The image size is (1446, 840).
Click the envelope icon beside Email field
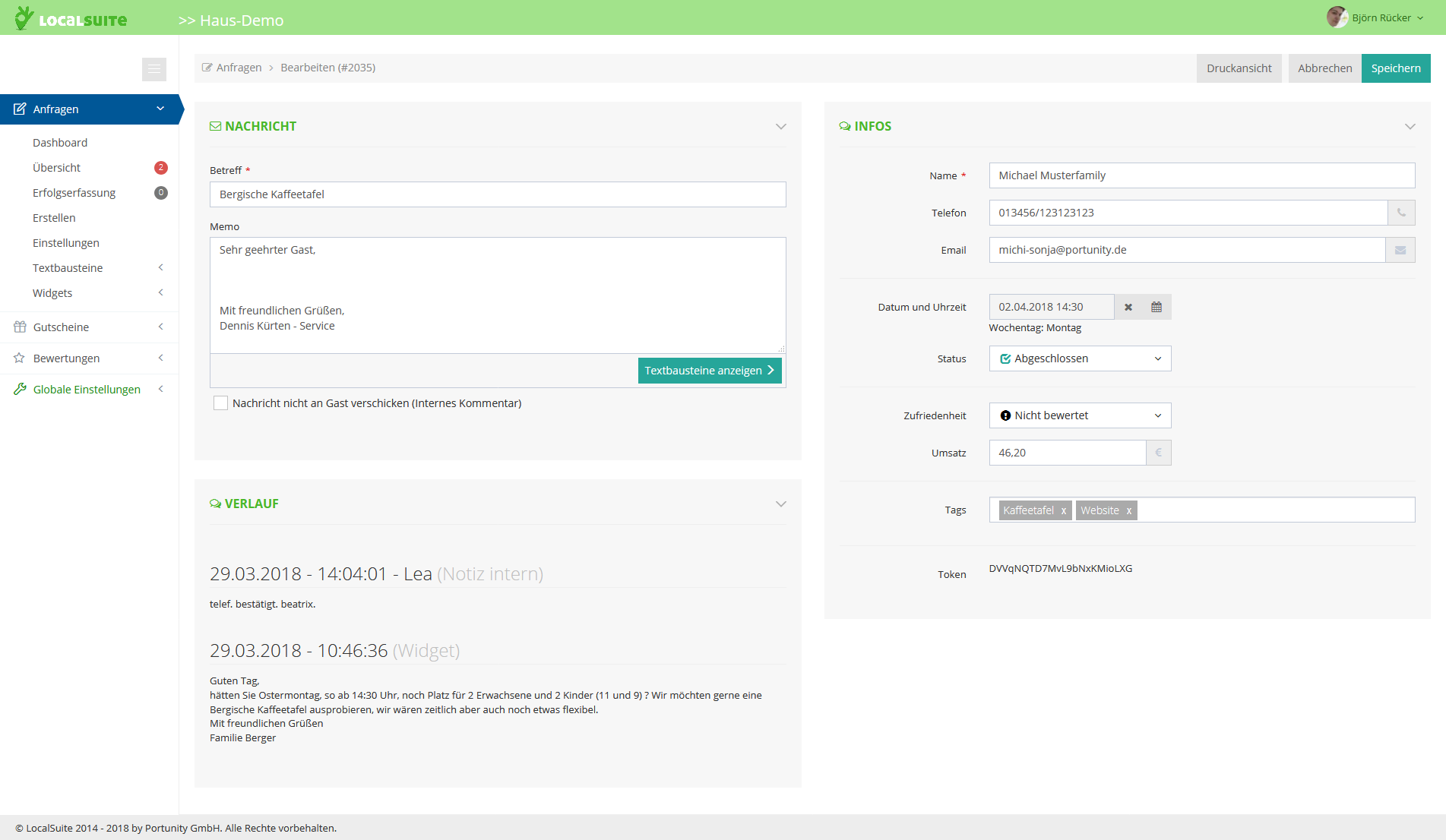click(x=1400, y=250)
